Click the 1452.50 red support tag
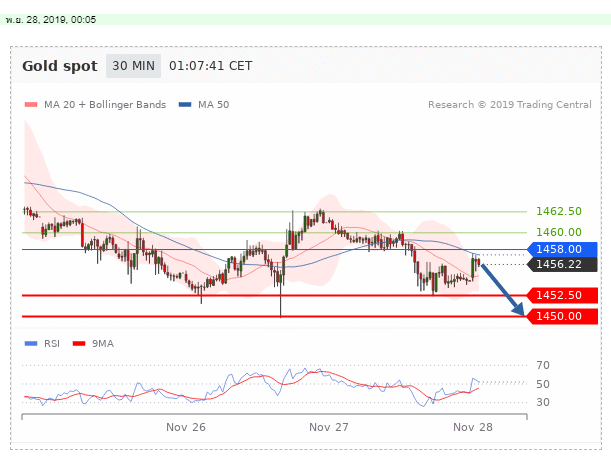Image resolution: width=611 pixels, height=459 pixels. pyautogui.click(x=562, y=295)
